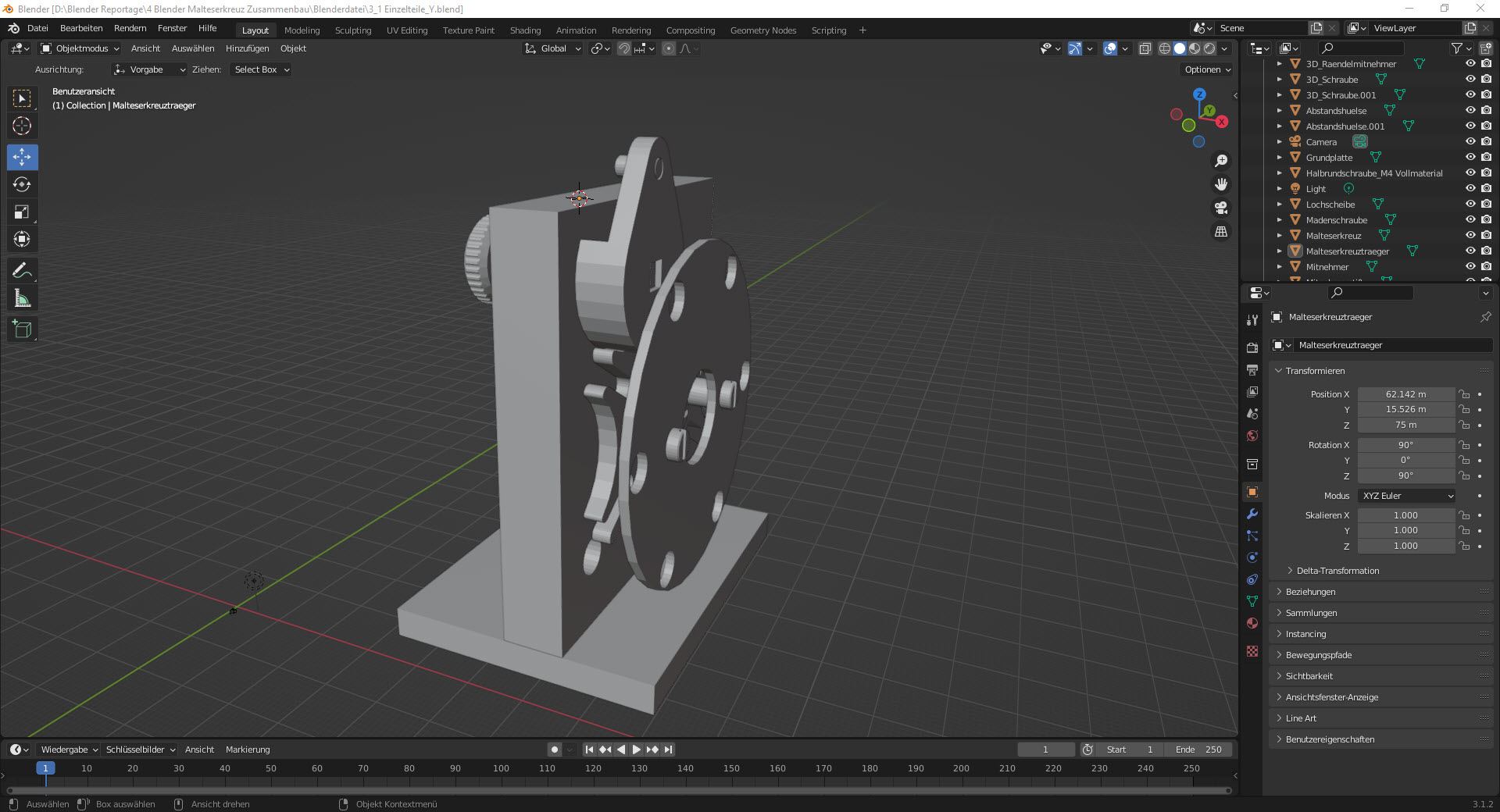
Task: Open the XYZ Euler rotation mode dropdown
Action: pyautogui.click(x=1406, y=496)
